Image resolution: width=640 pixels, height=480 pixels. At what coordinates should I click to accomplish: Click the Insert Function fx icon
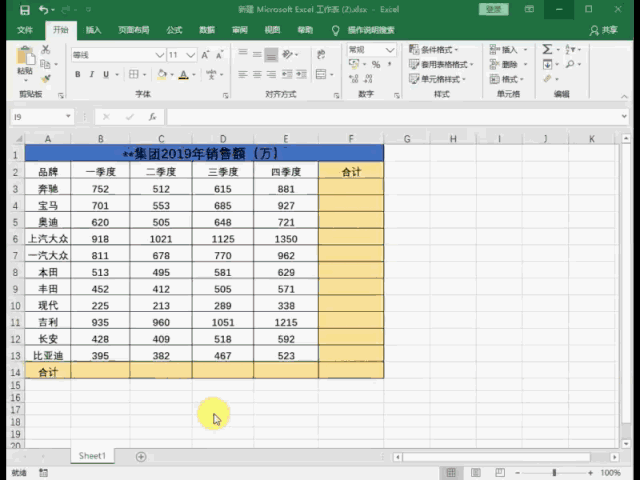coord(152,117)
